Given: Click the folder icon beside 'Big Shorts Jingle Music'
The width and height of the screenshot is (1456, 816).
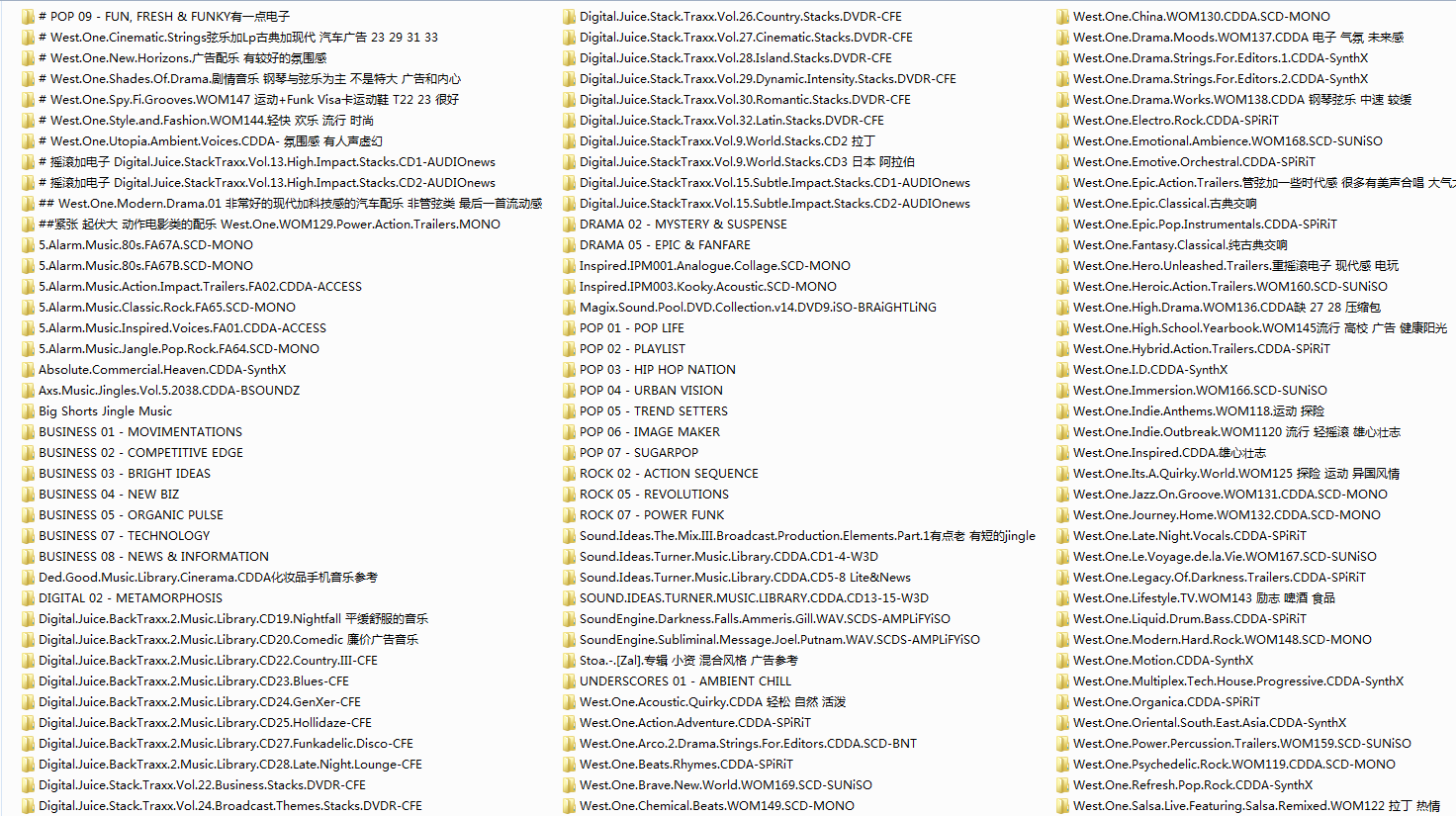Looking at the screenshot, I should (x=28, y=411).
